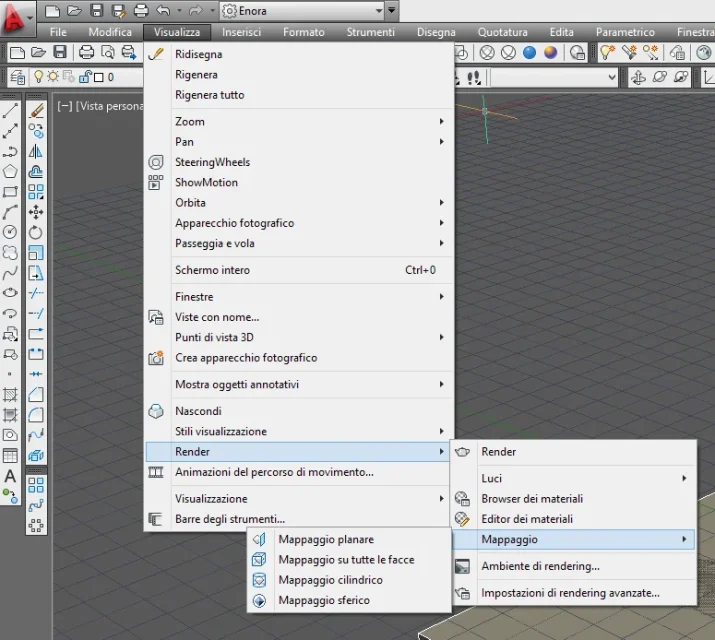715x640 pixels.
Task: Select the Erase modify tool
Action: click(36, 110)
